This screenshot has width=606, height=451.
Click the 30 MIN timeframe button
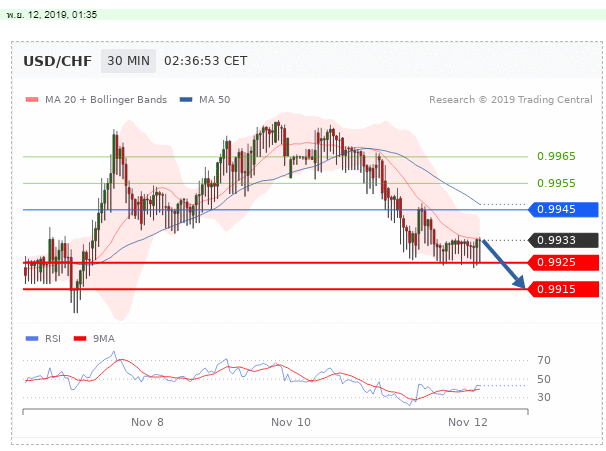128,61
